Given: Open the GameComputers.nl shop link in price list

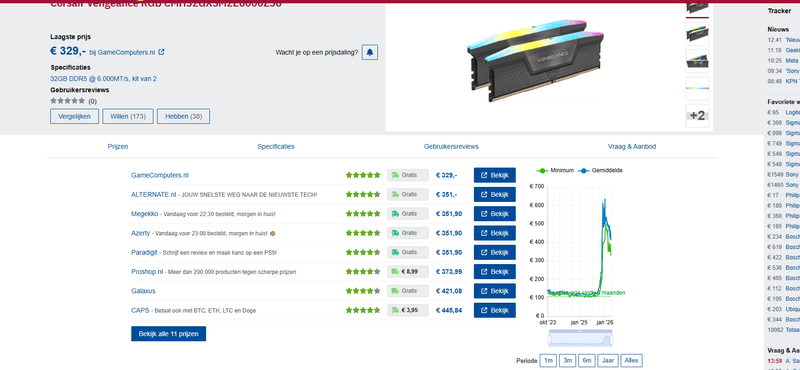Looking at the screenshot, I should 160,175.
